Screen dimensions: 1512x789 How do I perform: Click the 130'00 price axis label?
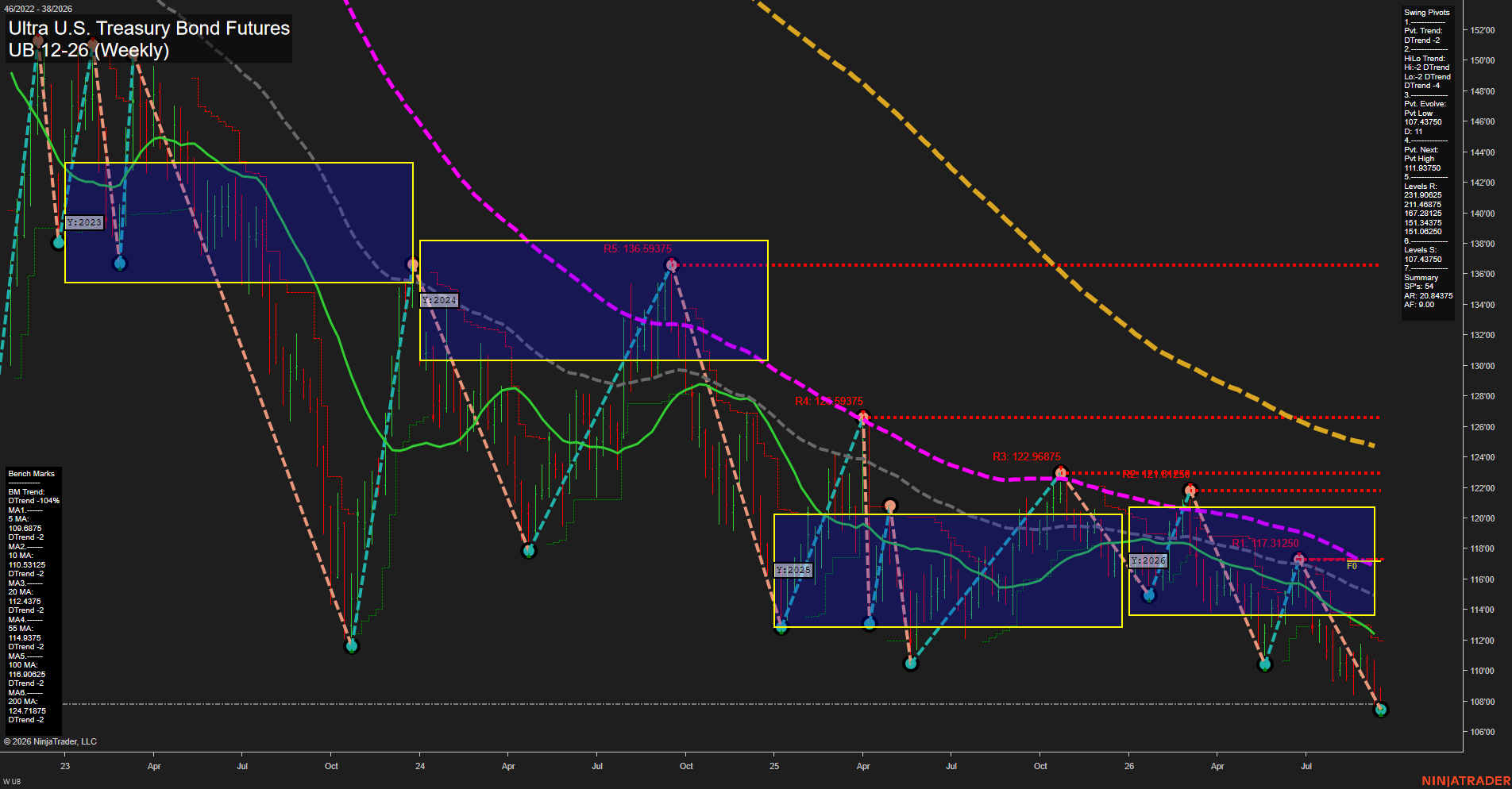coord(1483,366)
